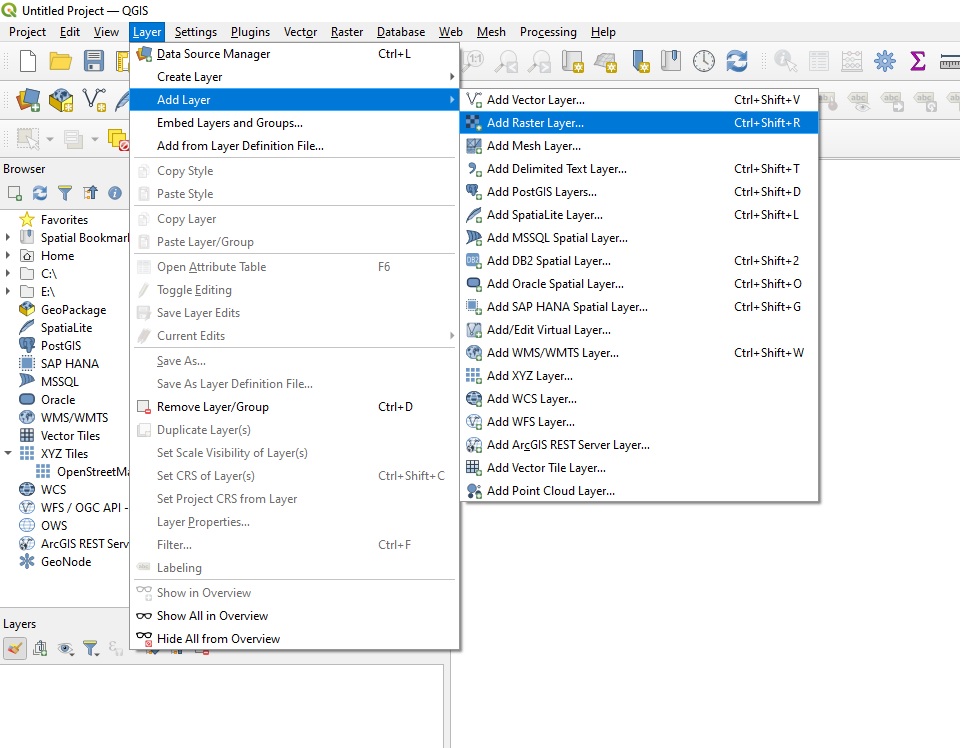Open the Temporal Controller clock icon
The image size is (961, 748).
click(704, 62)
